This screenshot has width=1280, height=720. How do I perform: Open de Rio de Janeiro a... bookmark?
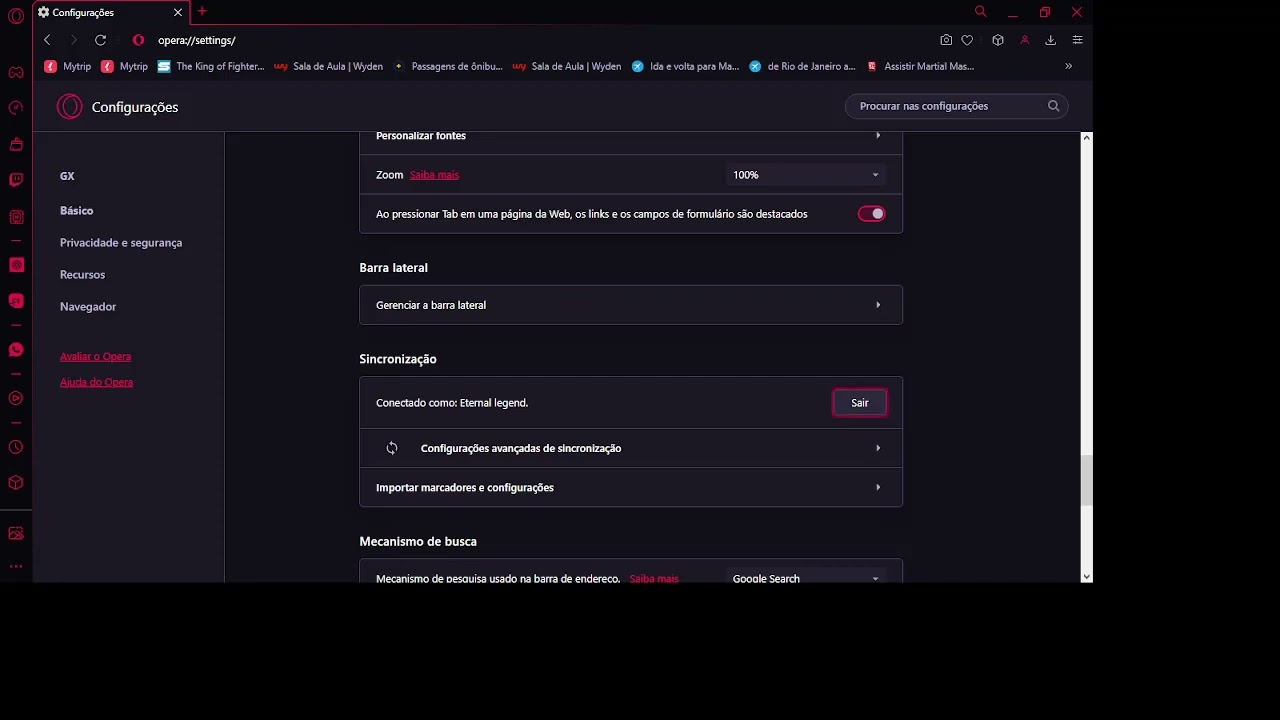click(x=802, y=66)
